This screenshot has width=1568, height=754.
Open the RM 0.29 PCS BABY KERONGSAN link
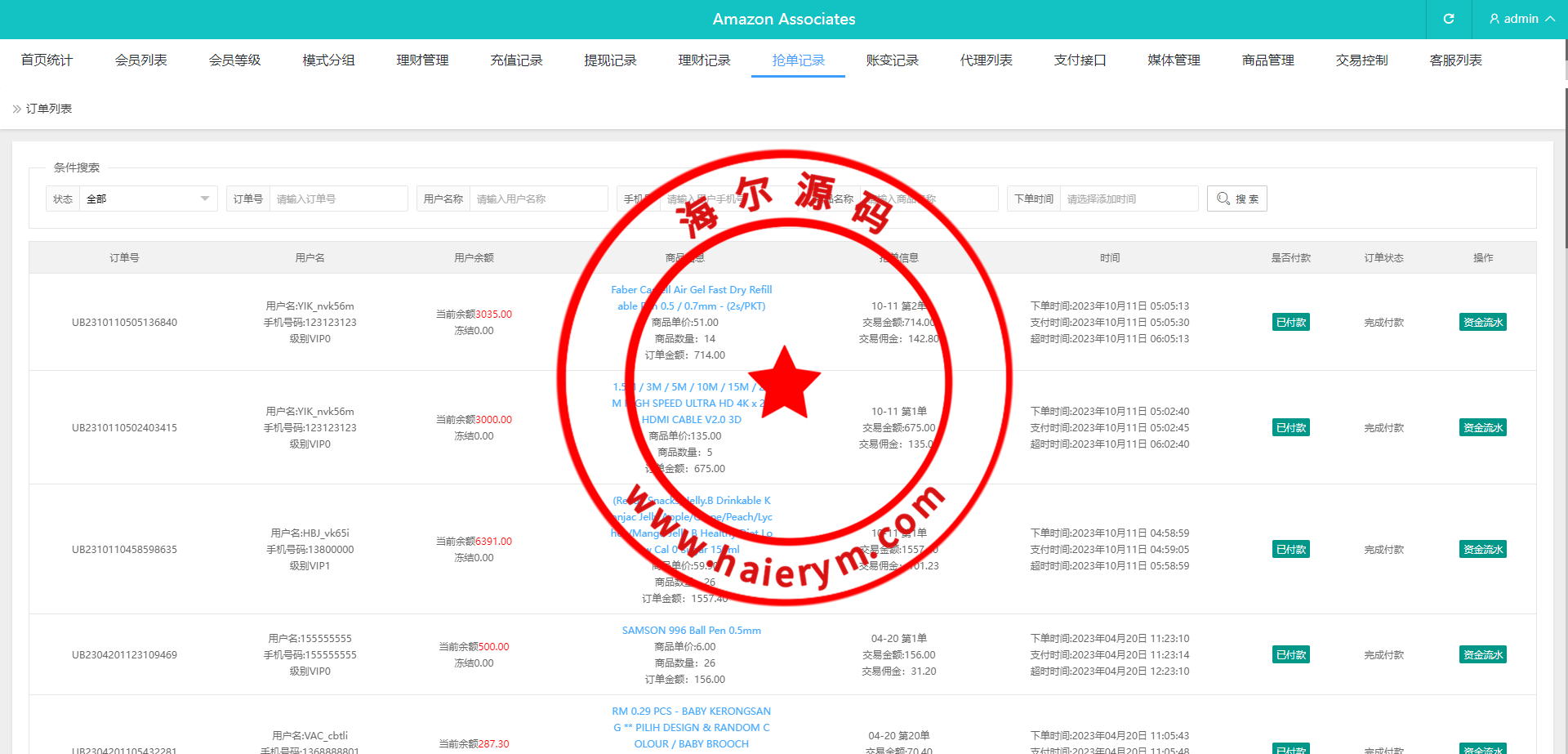pos(691,712)
